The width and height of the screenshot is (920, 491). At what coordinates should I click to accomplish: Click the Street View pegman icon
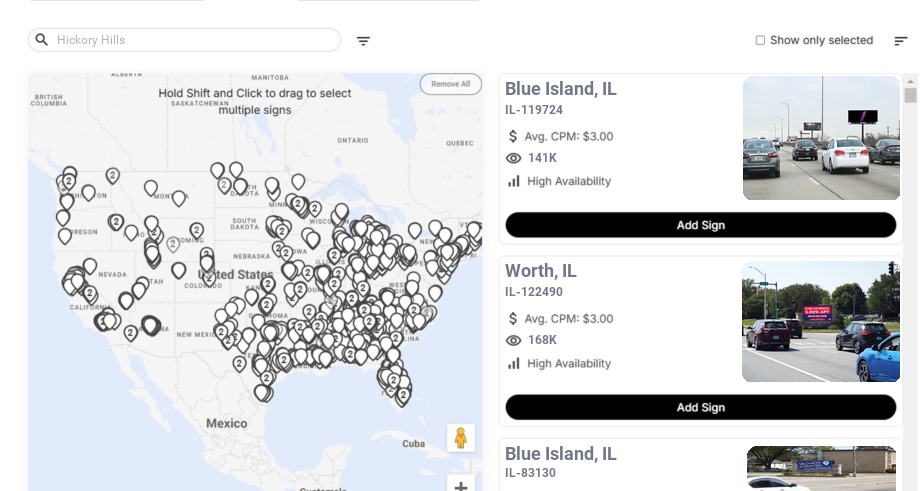(x=461, y=438)
